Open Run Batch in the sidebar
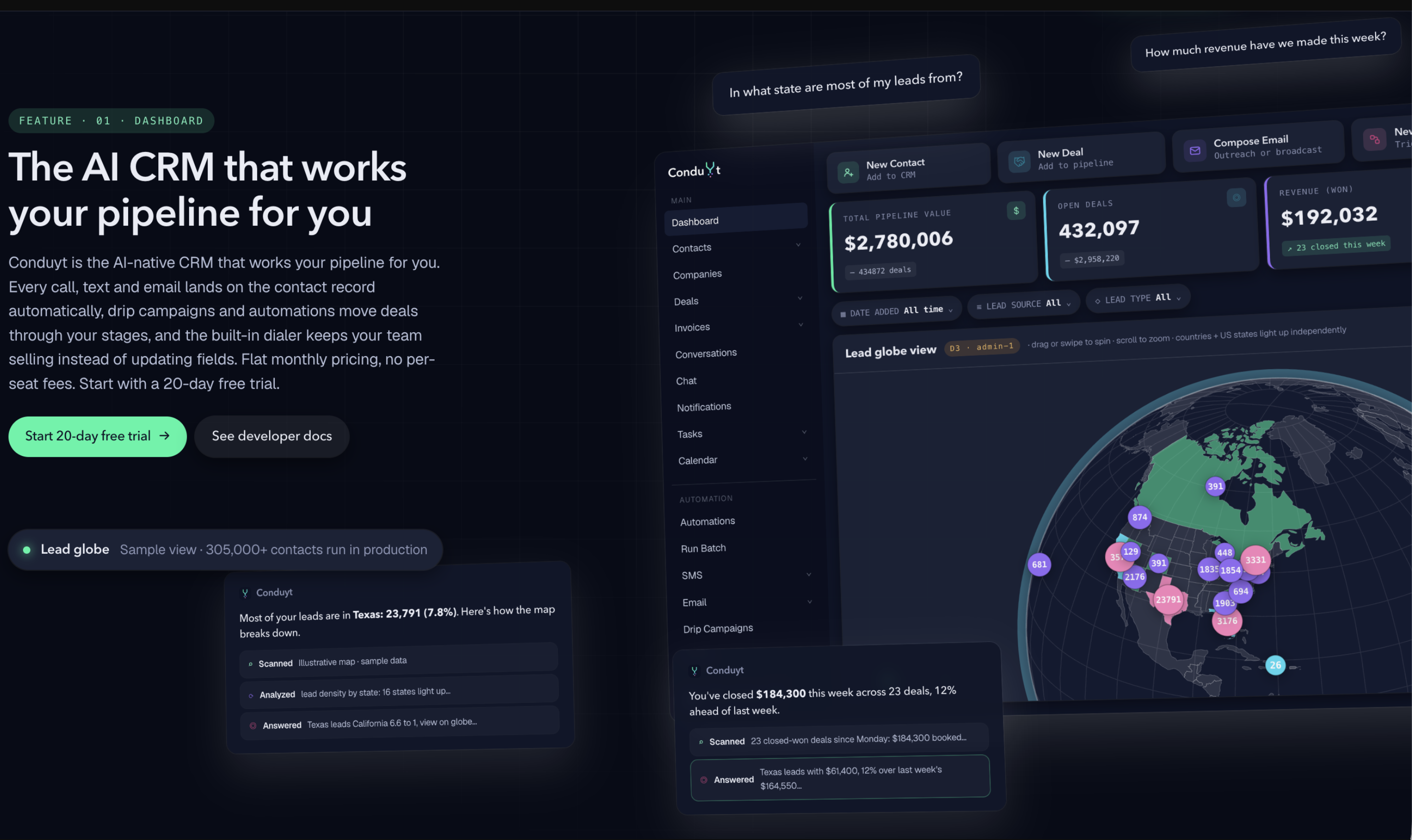The height and width of the screenshot is (840, 1412). [703, 548]
